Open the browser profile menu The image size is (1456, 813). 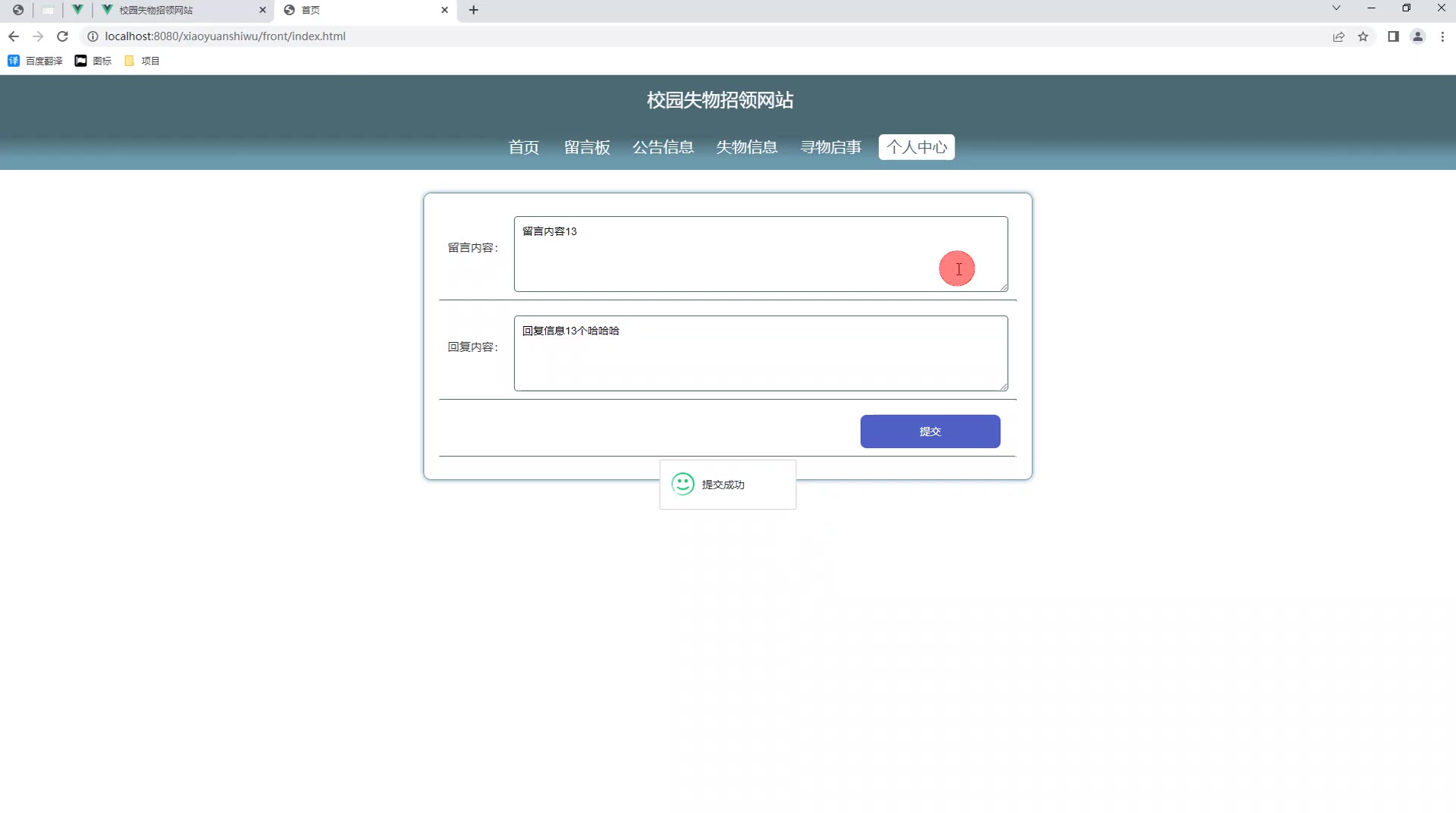pyautogui.click(x=1417, y=36)
